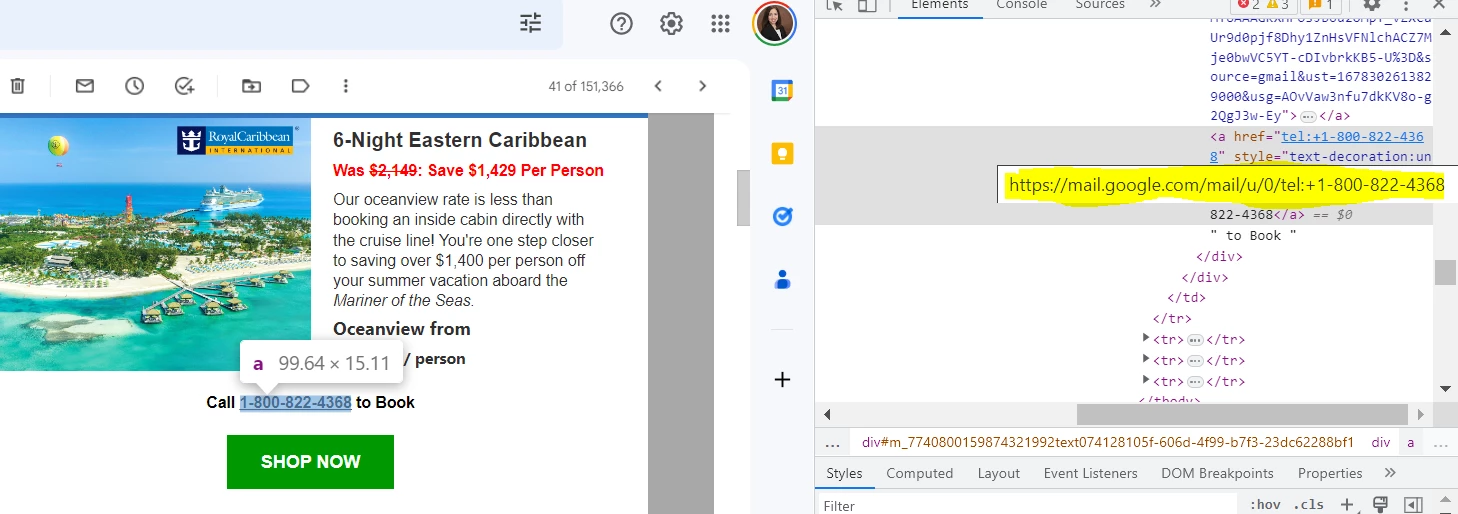
Task: Show left breadcrumb ellipsis in DOM path
Action: [832, 442]
